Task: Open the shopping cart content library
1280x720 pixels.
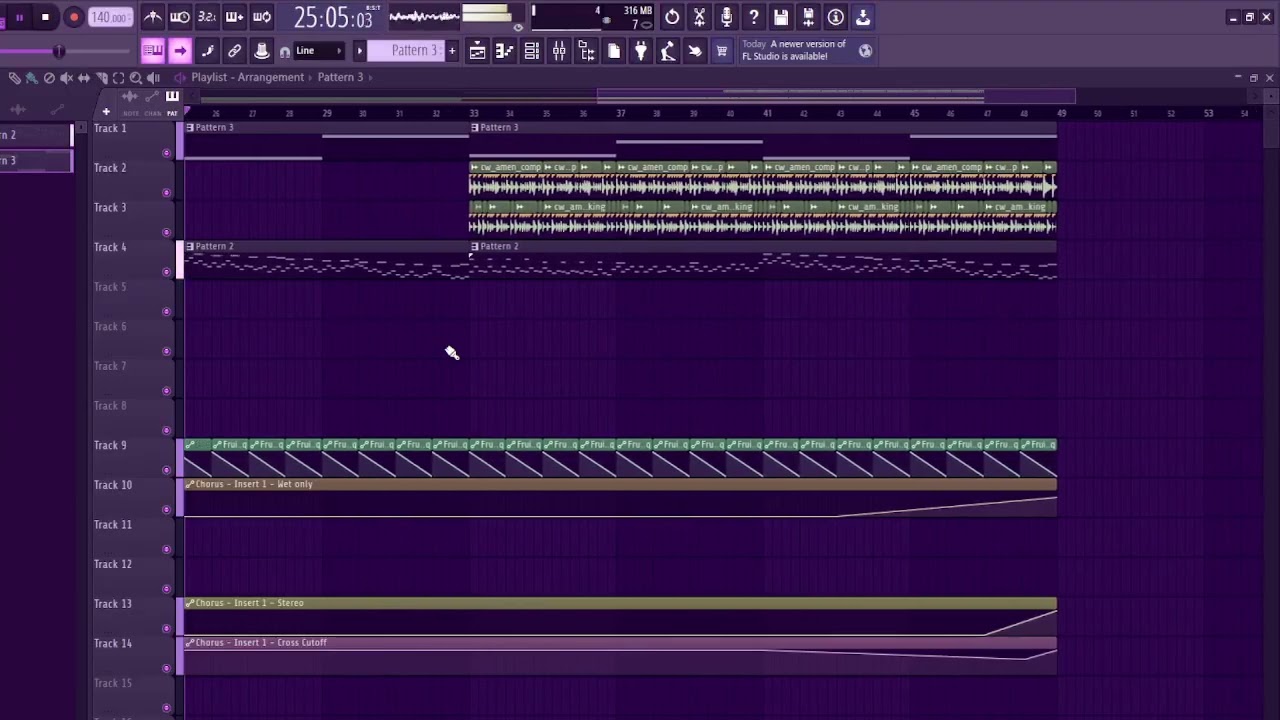Action: [722, 51]
